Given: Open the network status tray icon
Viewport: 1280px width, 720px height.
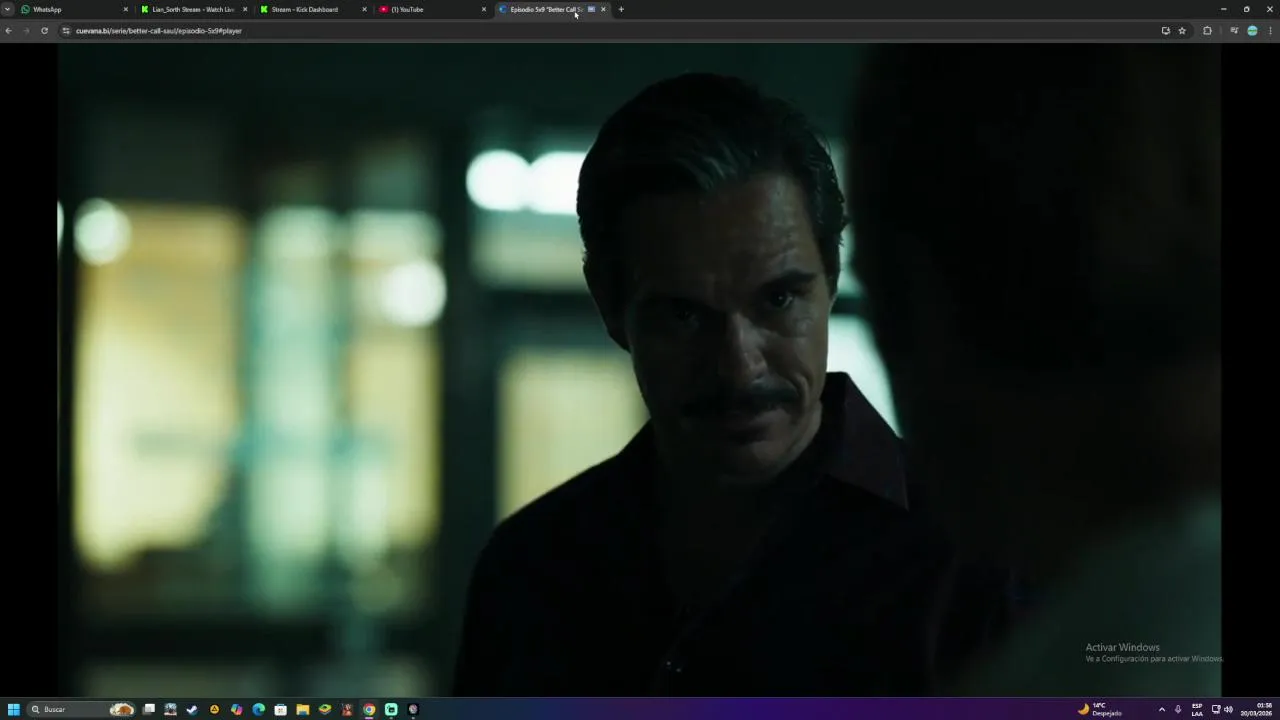Looking at the screenshot, I should (1216, 709).
